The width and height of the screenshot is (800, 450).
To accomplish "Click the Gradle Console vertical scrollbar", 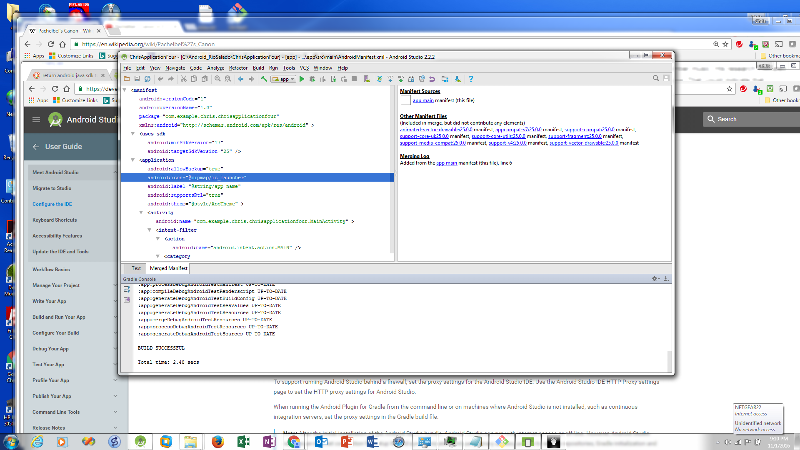I will point(669,360).
